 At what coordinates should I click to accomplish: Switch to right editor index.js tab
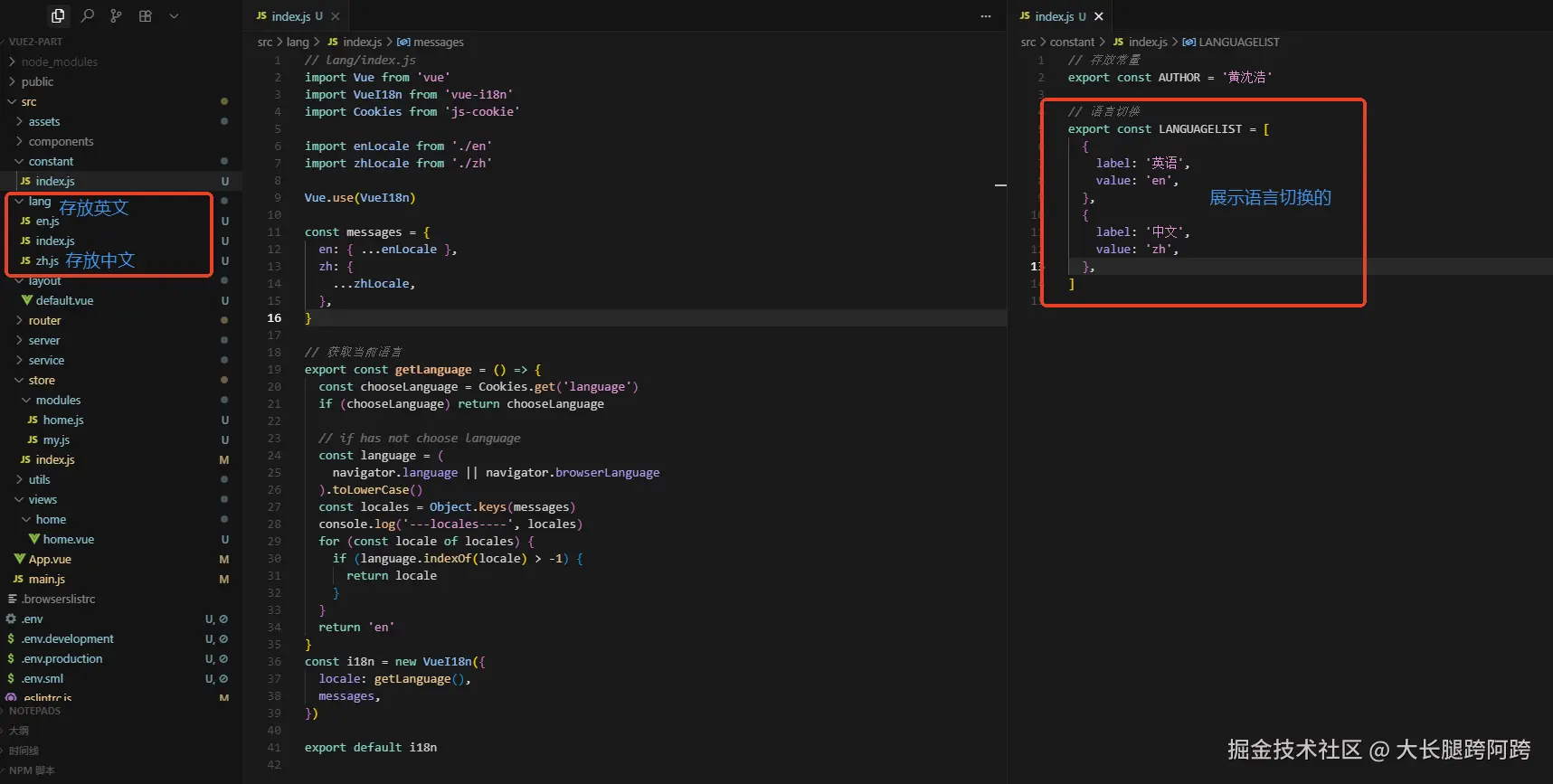(1060, 16)
